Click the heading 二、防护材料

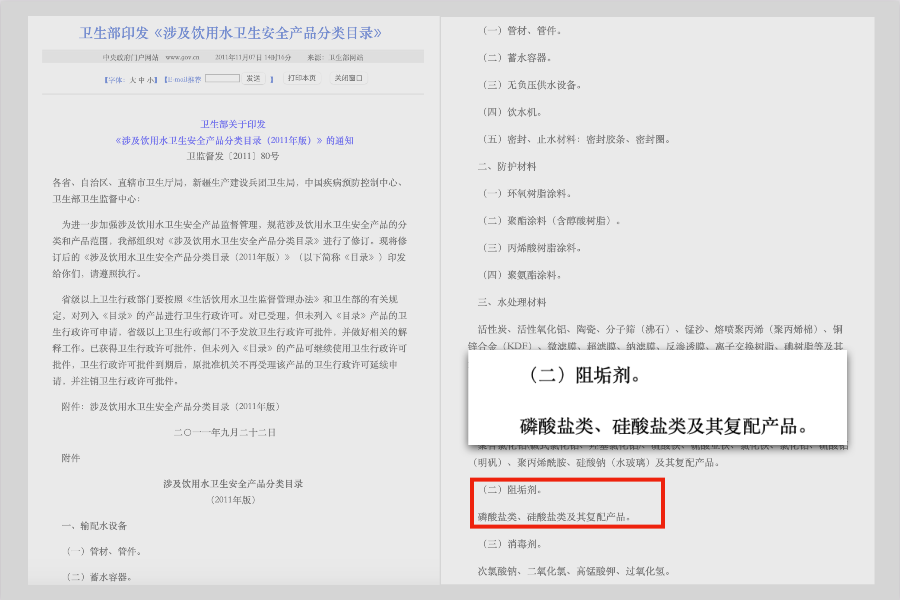[507, 167]
